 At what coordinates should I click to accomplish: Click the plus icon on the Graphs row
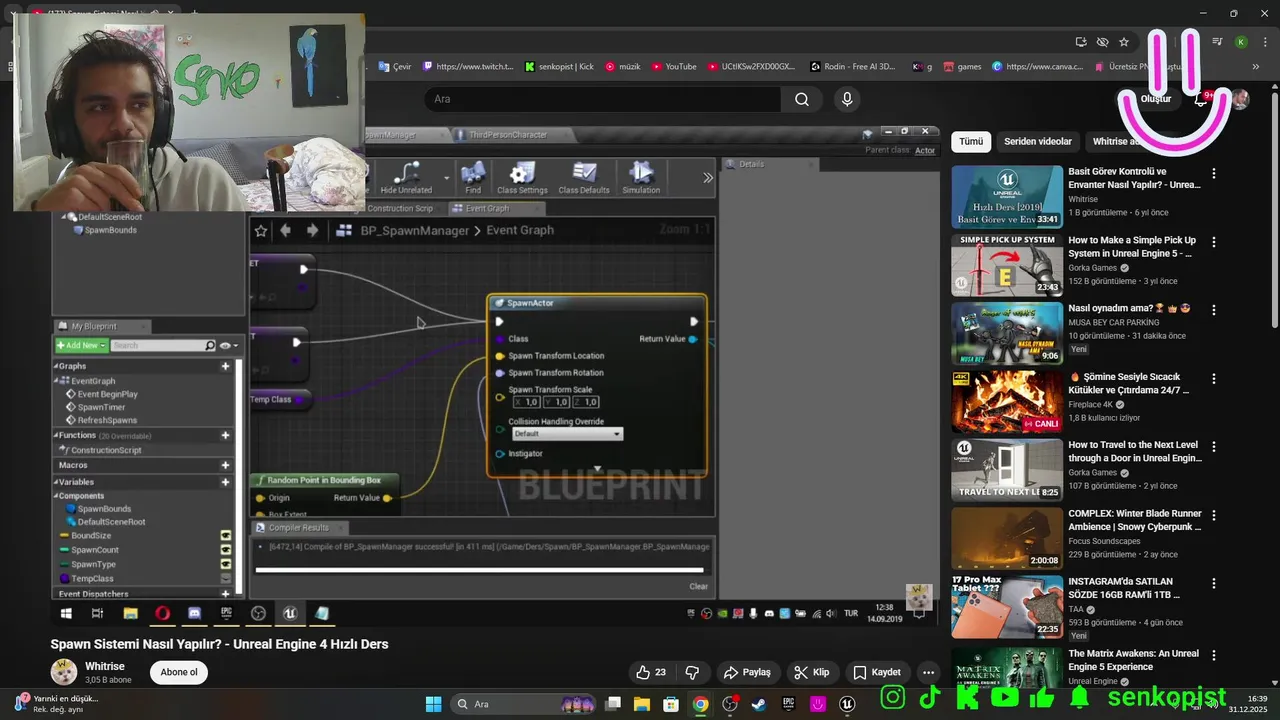[x=225, y=366]
